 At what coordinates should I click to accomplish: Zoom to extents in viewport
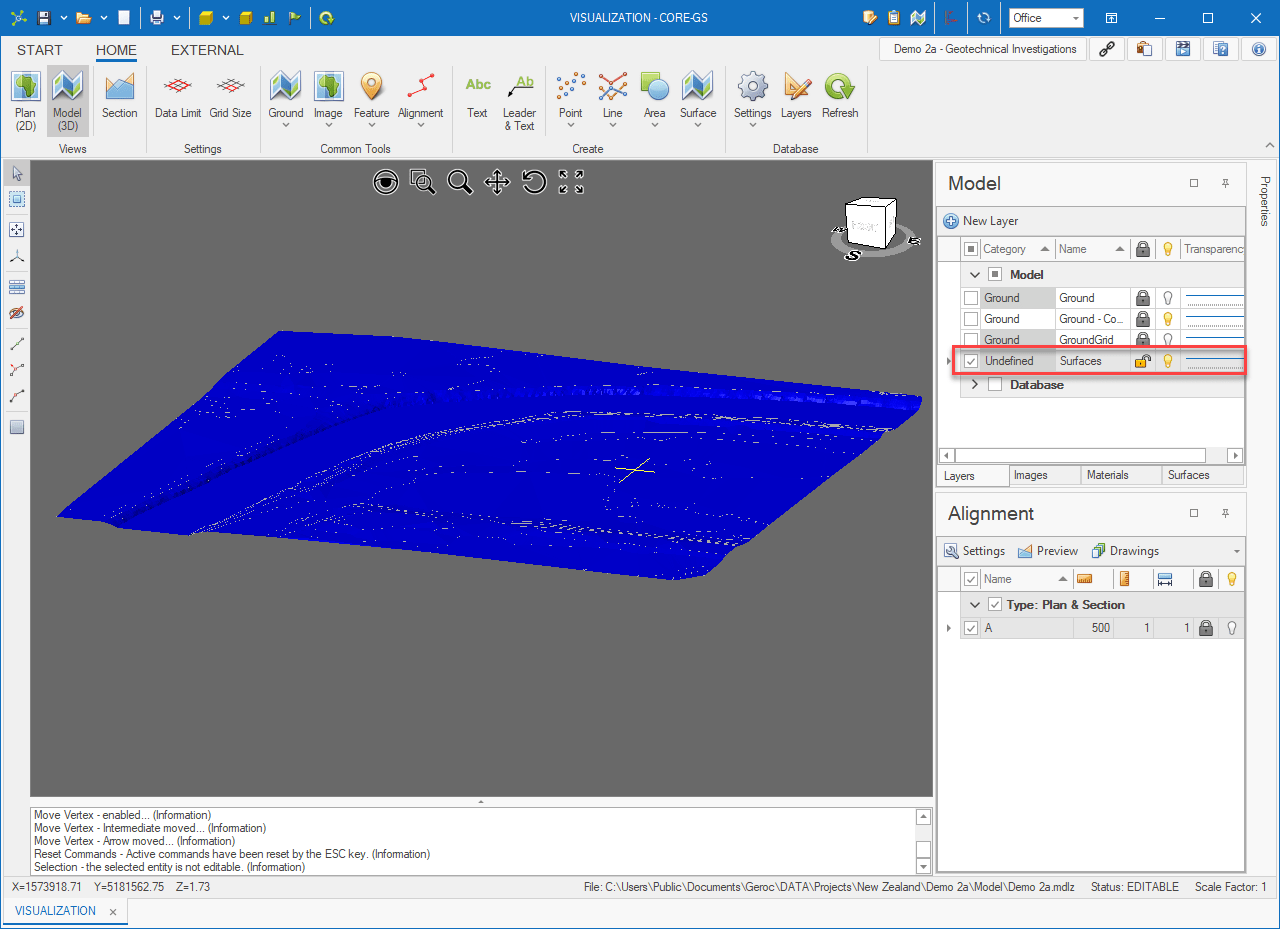571,182
